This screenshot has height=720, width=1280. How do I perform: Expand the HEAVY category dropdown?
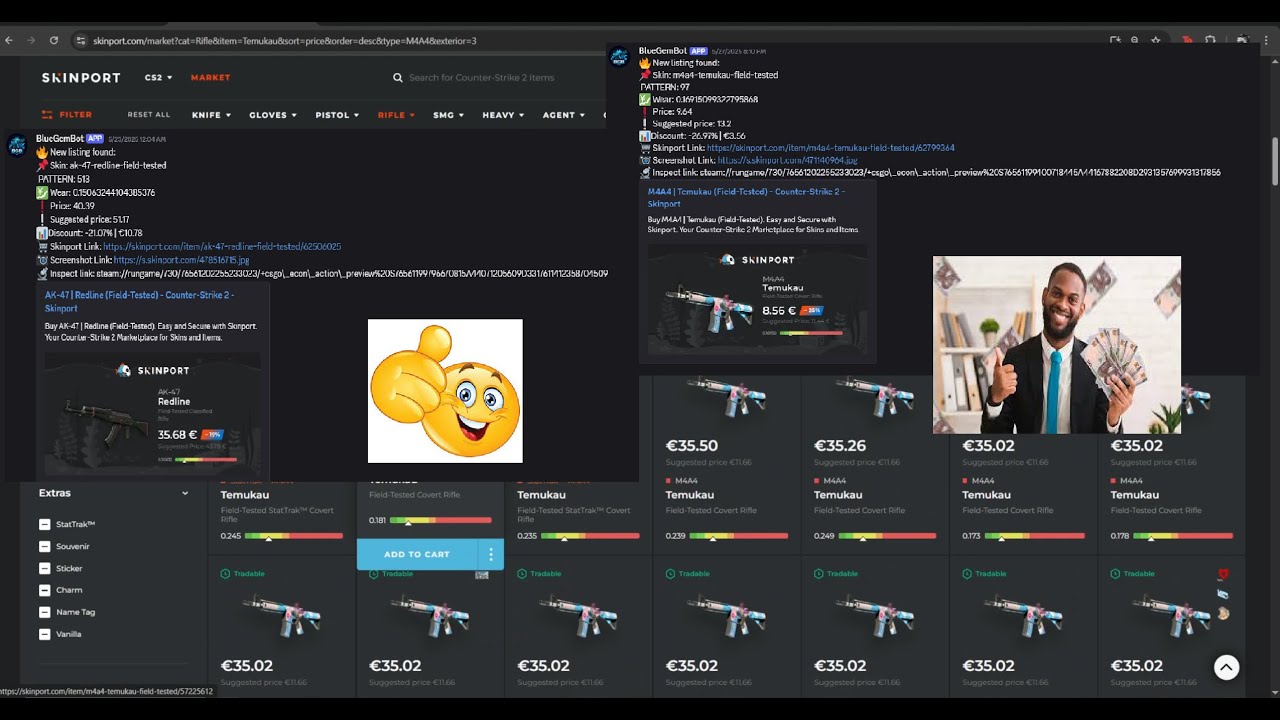(504, 115)
